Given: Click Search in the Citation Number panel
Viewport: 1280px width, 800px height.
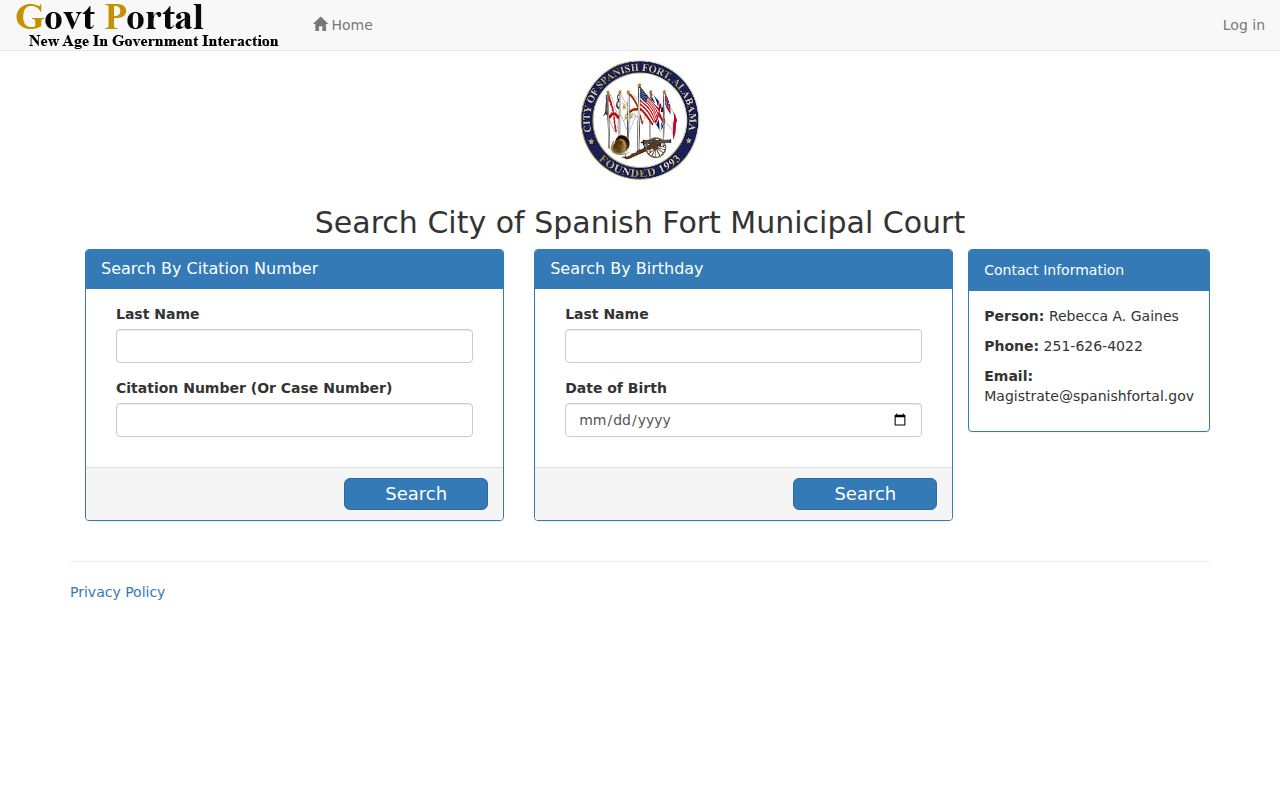Looking at the screenshot, I should (x=416, y=494).
